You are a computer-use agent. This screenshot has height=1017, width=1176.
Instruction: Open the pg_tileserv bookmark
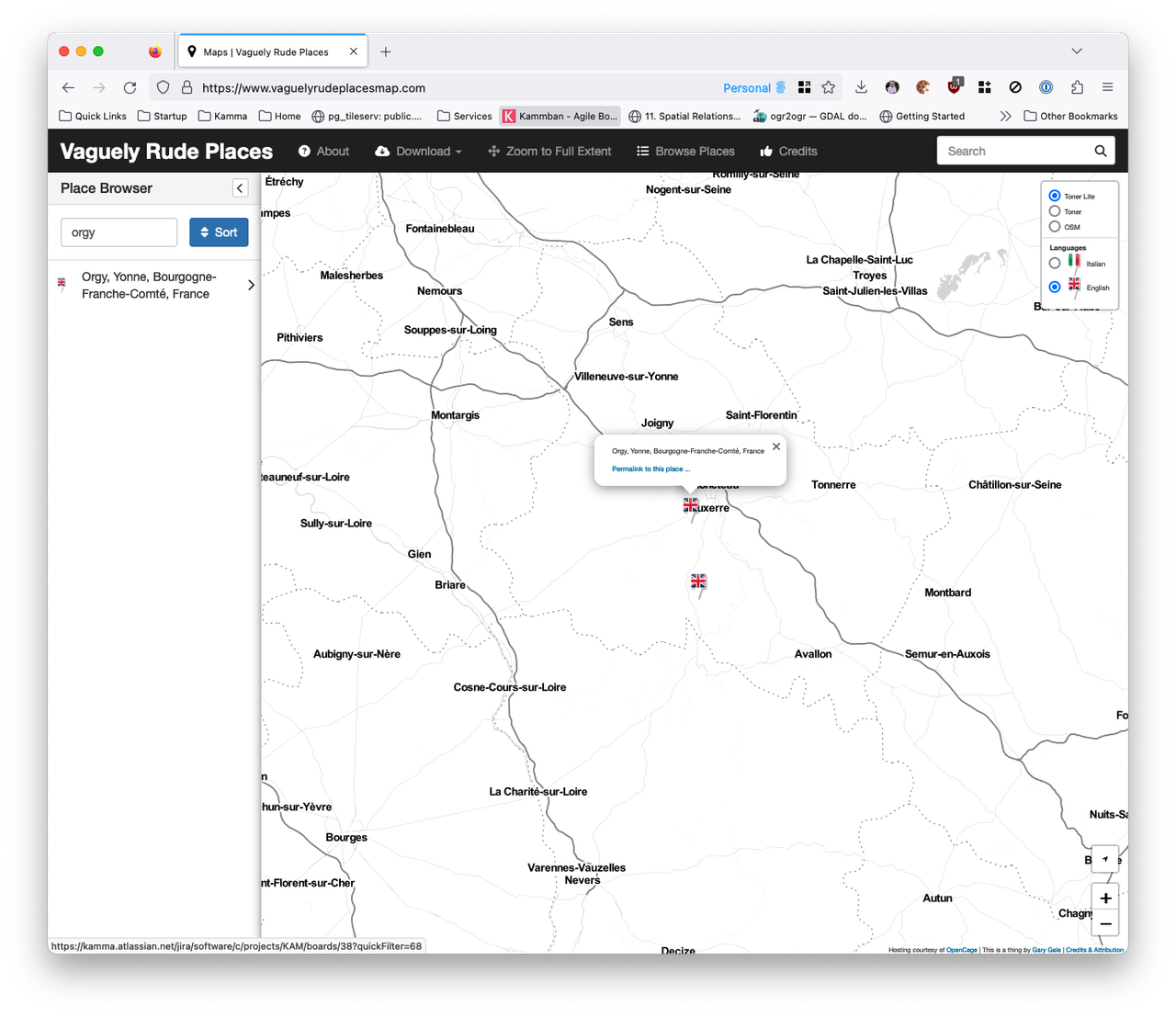coord(366,116)
